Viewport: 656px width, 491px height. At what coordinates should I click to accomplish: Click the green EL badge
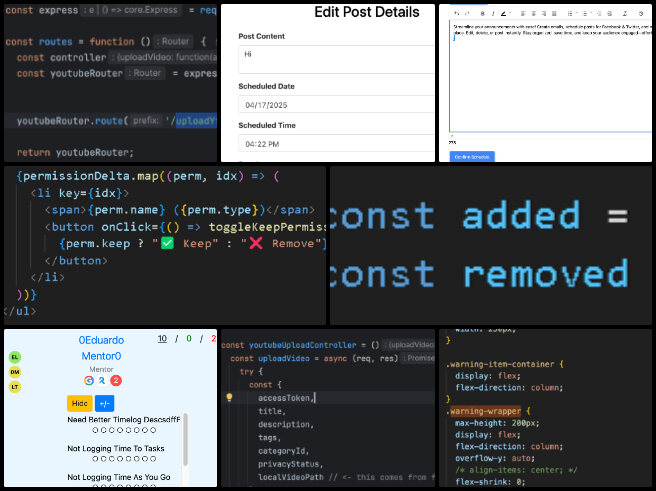(15, 357)
